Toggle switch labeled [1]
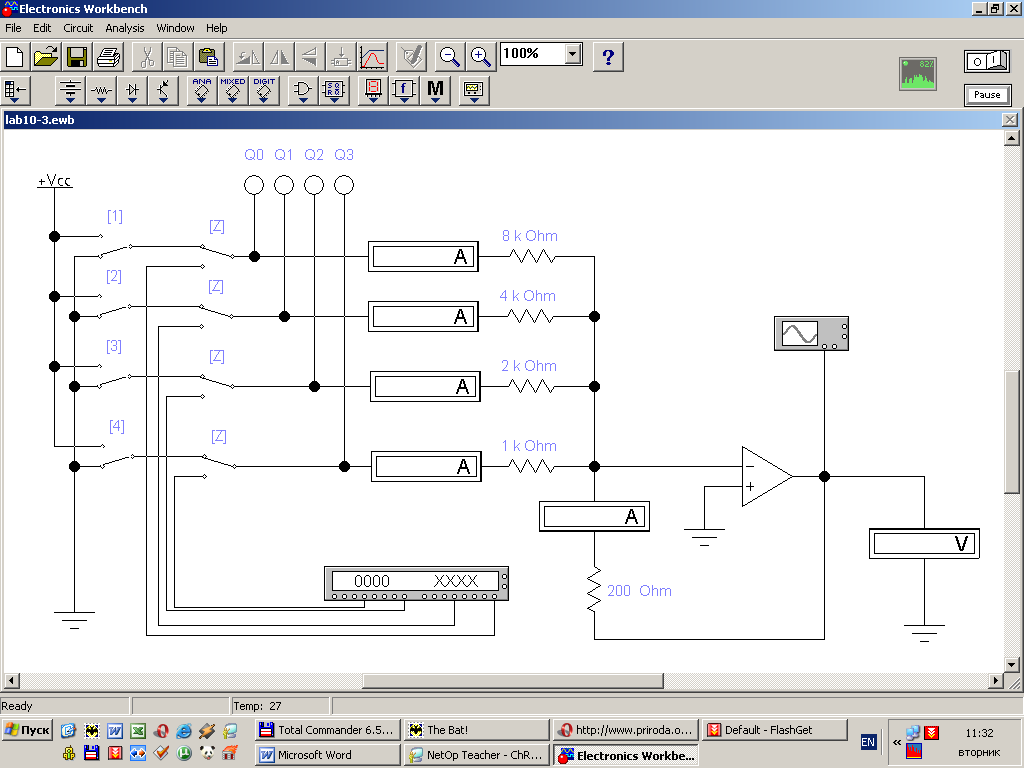The height and width of the screenshot is (768, 1024). (x=115, y=245)
